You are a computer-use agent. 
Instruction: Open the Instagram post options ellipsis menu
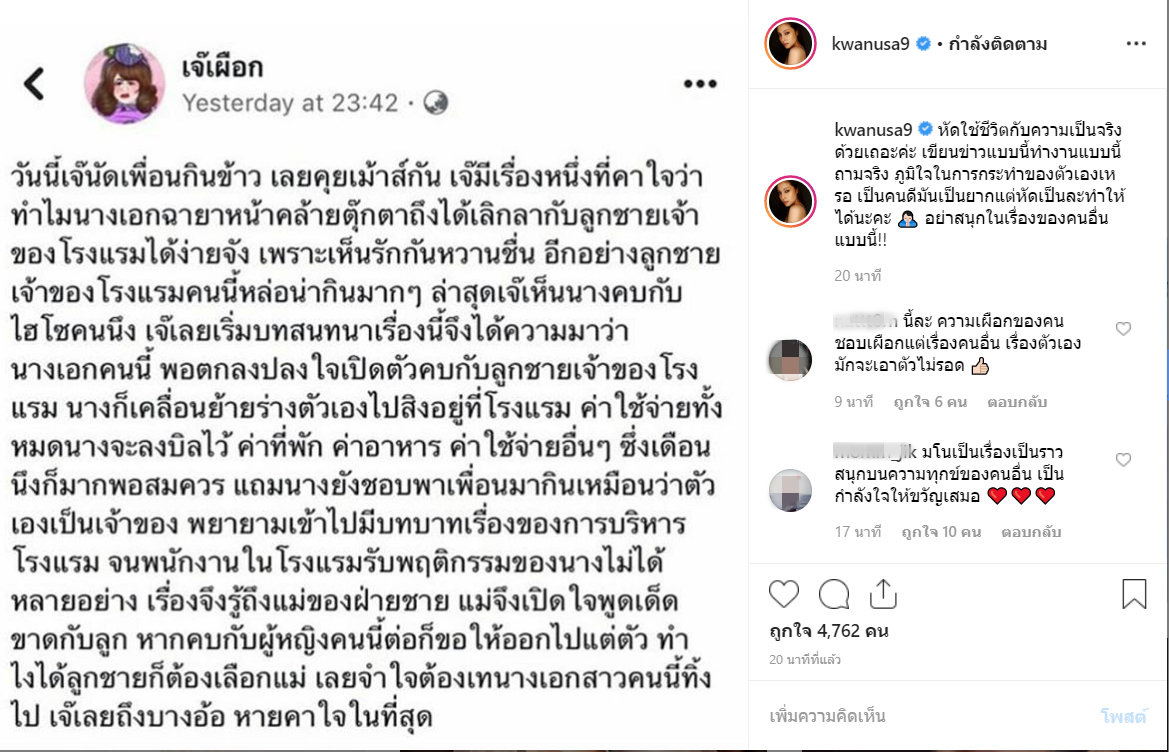point(1136,44)
